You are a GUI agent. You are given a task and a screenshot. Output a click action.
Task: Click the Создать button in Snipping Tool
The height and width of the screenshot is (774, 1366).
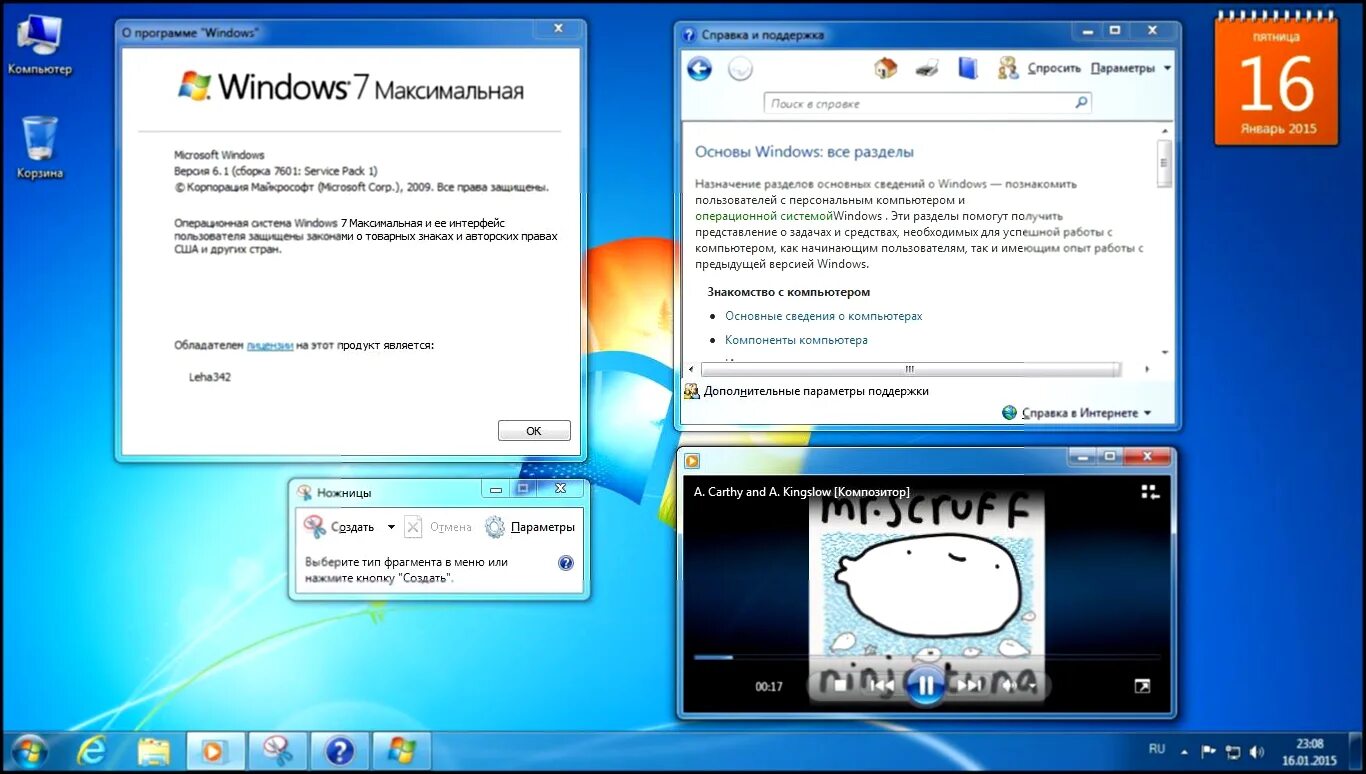(339, 527)
